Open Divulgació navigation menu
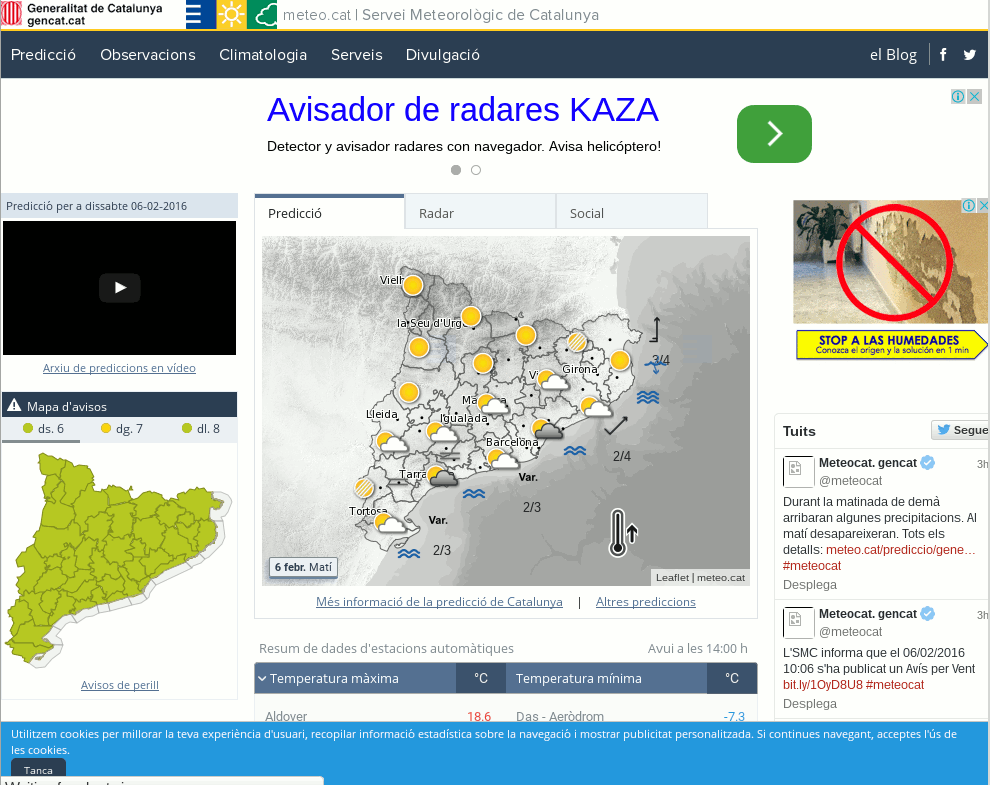This screenshot has width=990, height=785. click(x=443, y=55)
